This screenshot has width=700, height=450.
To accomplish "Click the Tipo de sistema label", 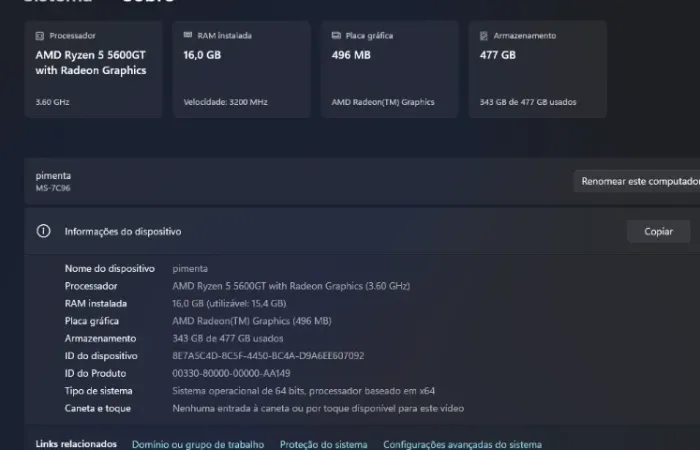I will pyautogui.click(x=99, y=391).
